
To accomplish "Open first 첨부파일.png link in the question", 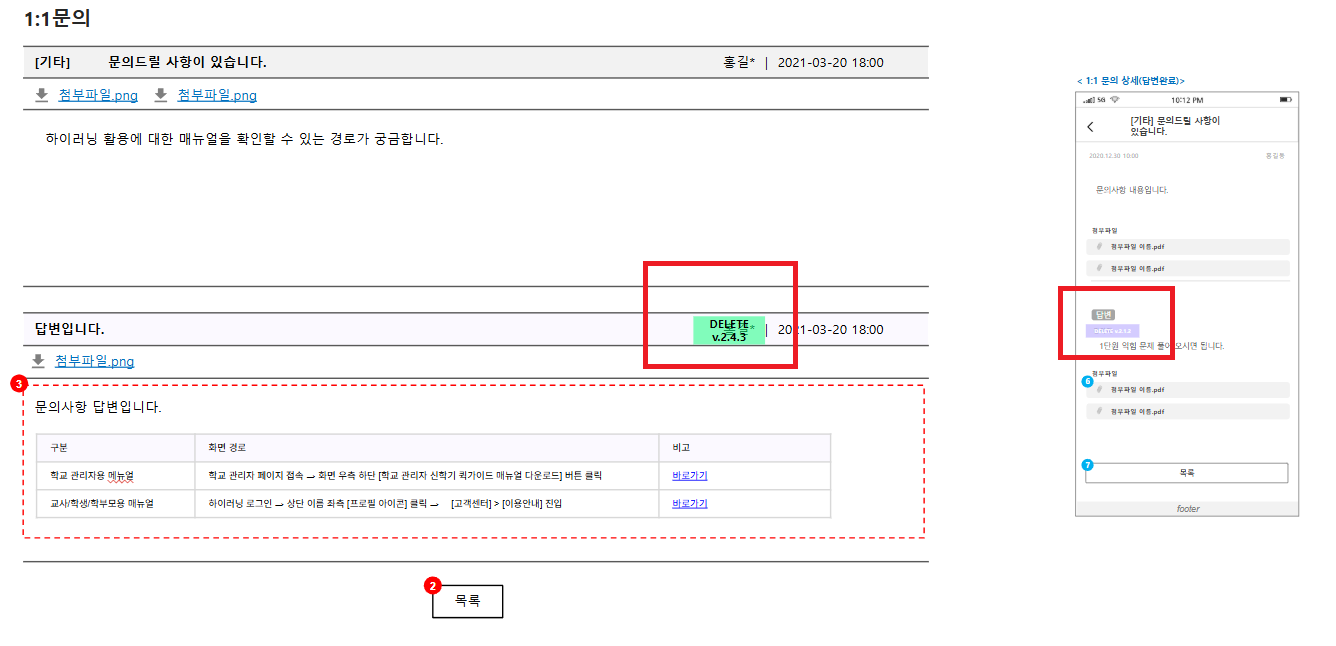I will (x=98, y=95).
